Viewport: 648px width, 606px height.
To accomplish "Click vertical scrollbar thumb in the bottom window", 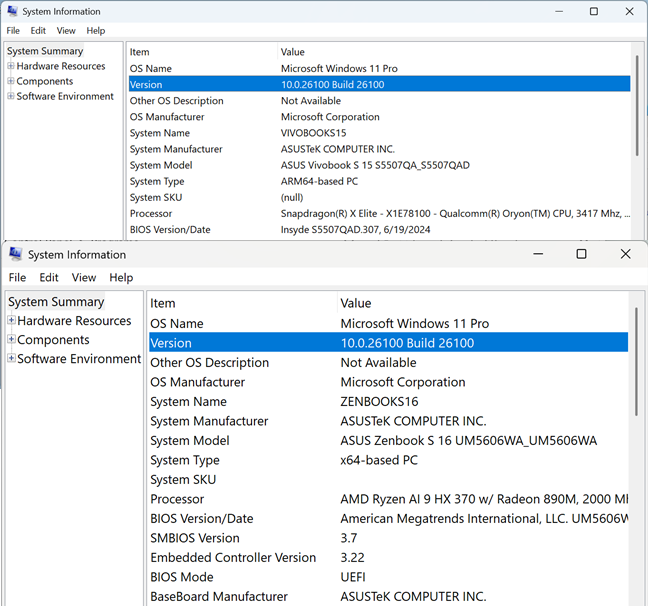I will (x=636, y=361).
